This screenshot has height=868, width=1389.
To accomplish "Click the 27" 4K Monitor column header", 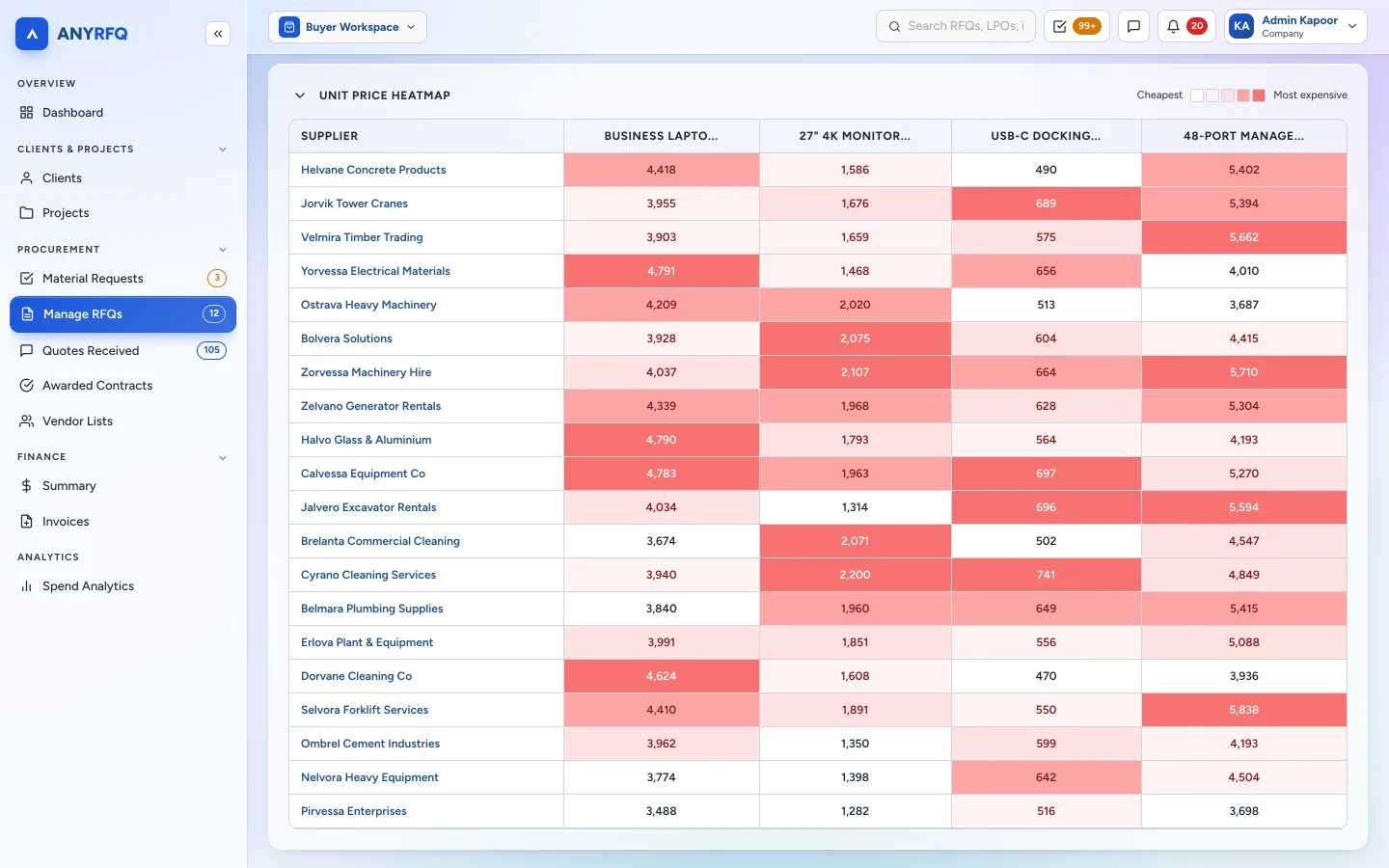I will 855,136.
